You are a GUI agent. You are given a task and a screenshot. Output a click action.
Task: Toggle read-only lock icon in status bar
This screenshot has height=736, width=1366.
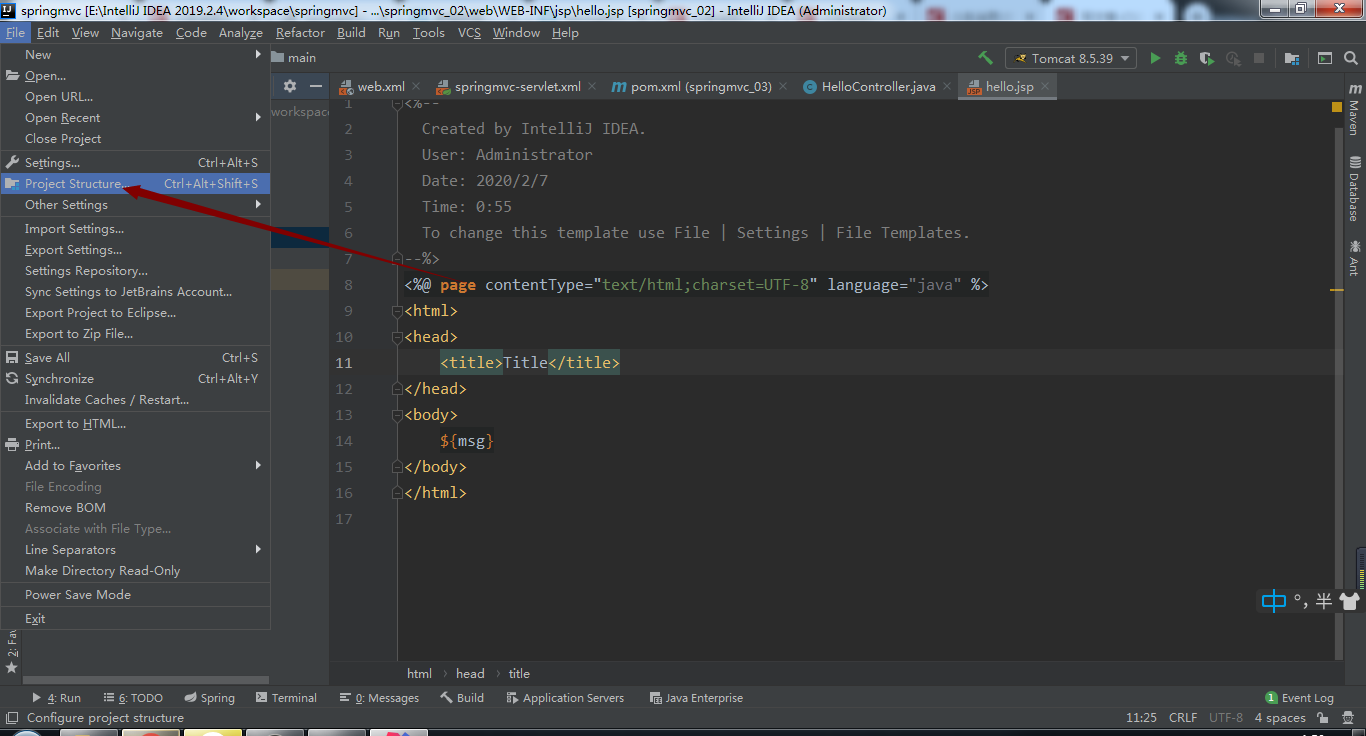(x=1324, y=718)
